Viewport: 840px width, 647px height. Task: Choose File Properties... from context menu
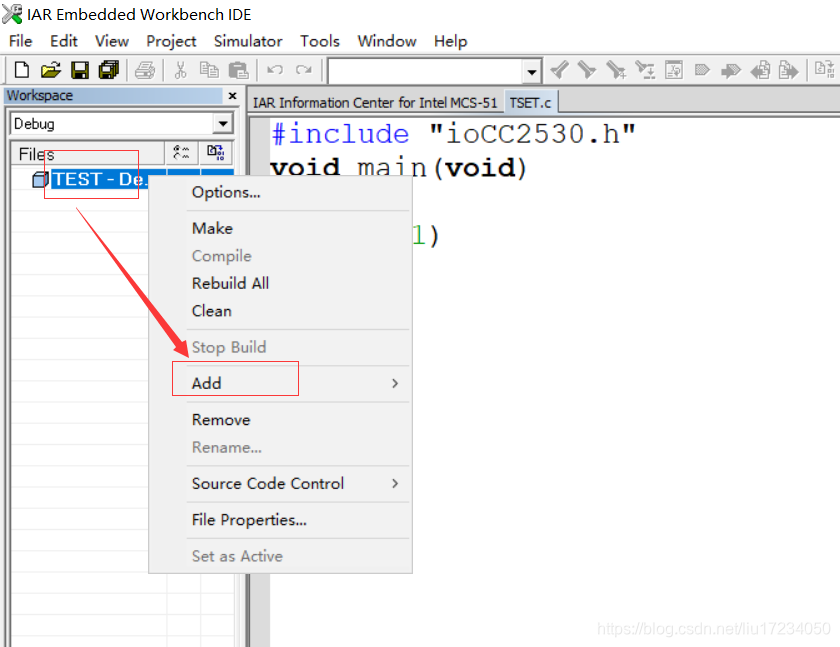coord(281,520)
